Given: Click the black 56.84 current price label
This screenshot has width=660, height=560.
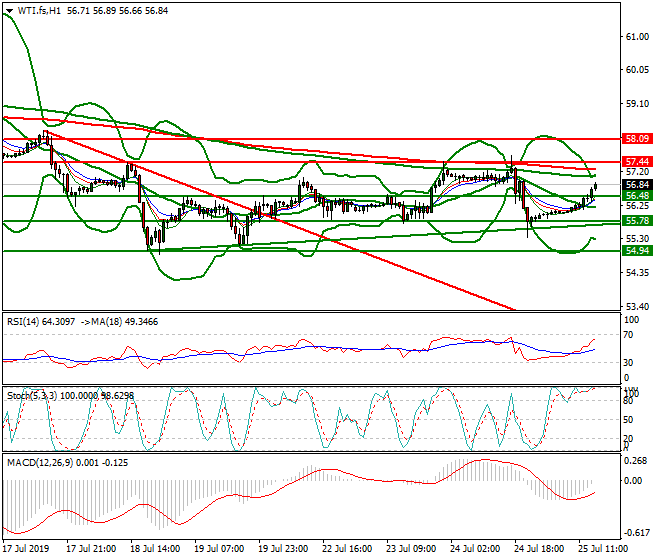Looking at the screenshot, I should click(637, 185).
